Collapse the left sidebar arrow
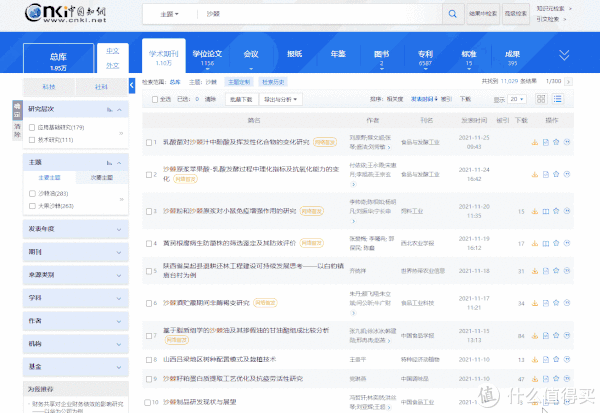The image size is (600, 413). click(132, 85)
